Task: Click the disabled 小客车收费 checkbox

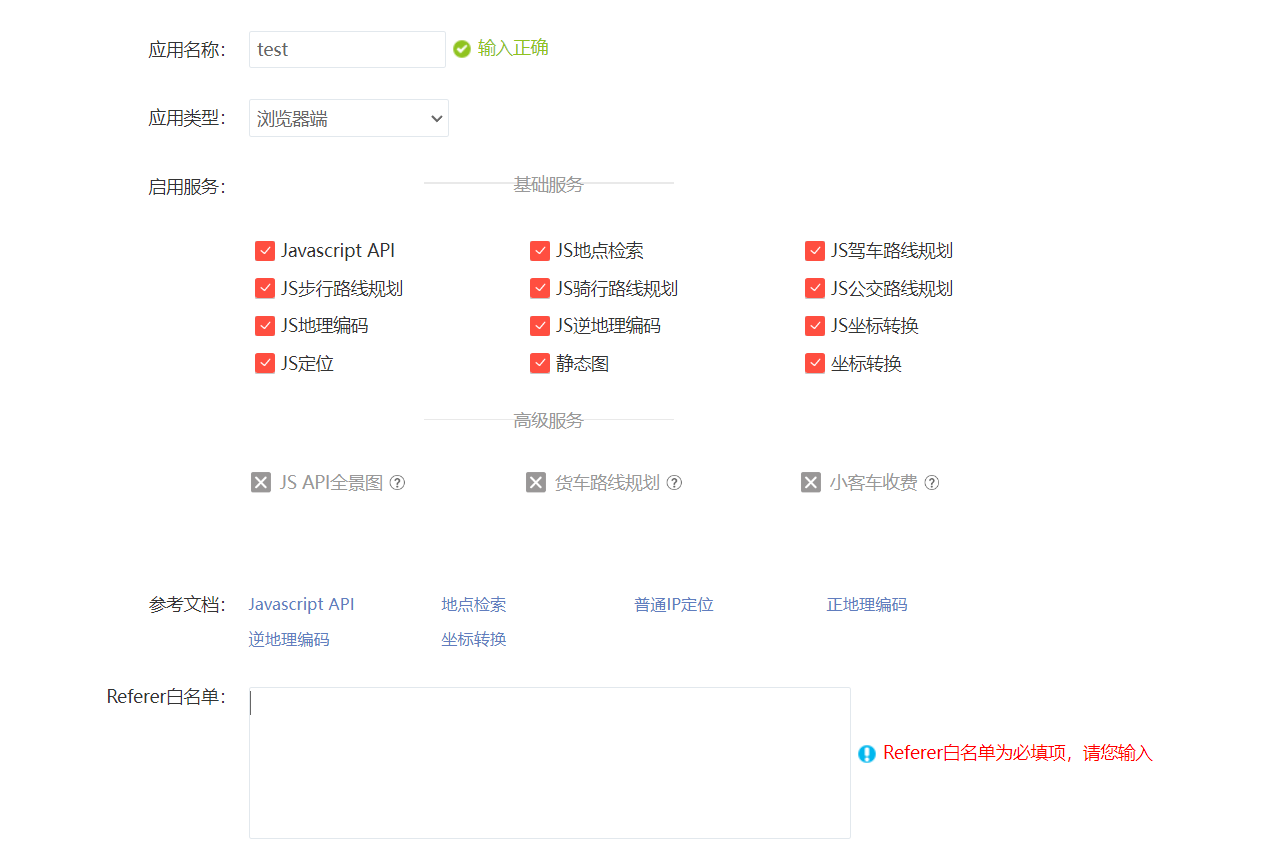Action: [811, 483]
